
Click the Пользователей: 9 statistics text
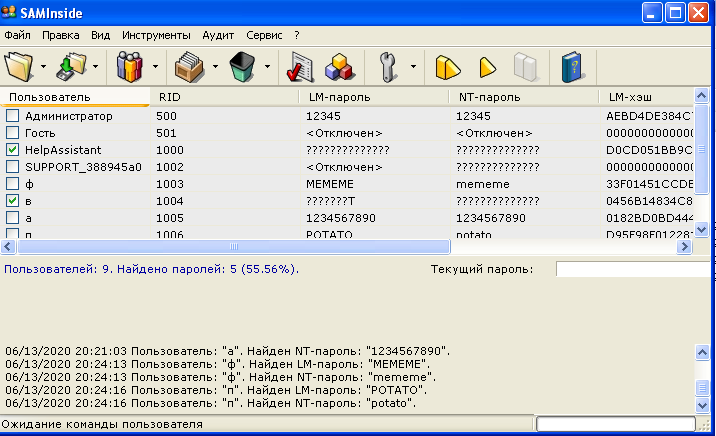click(x=151, y=269)
